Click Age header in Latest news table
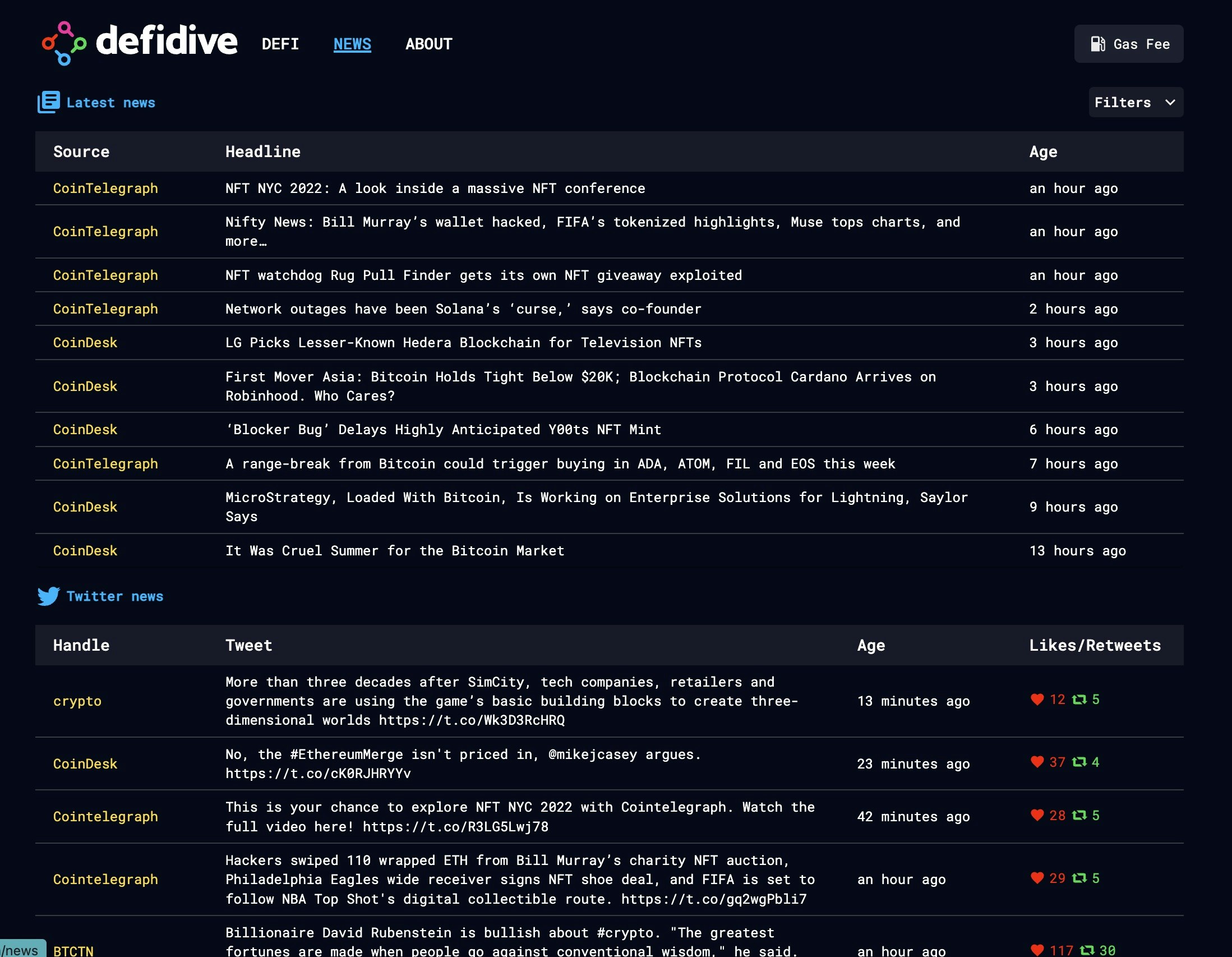 (x=1043, y=152)
